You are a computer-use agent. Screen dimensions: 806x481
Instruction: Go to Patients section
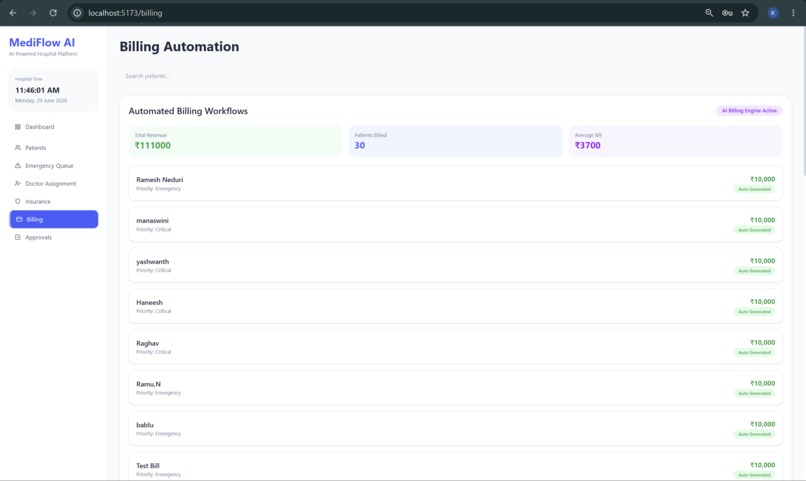point(53,147)
